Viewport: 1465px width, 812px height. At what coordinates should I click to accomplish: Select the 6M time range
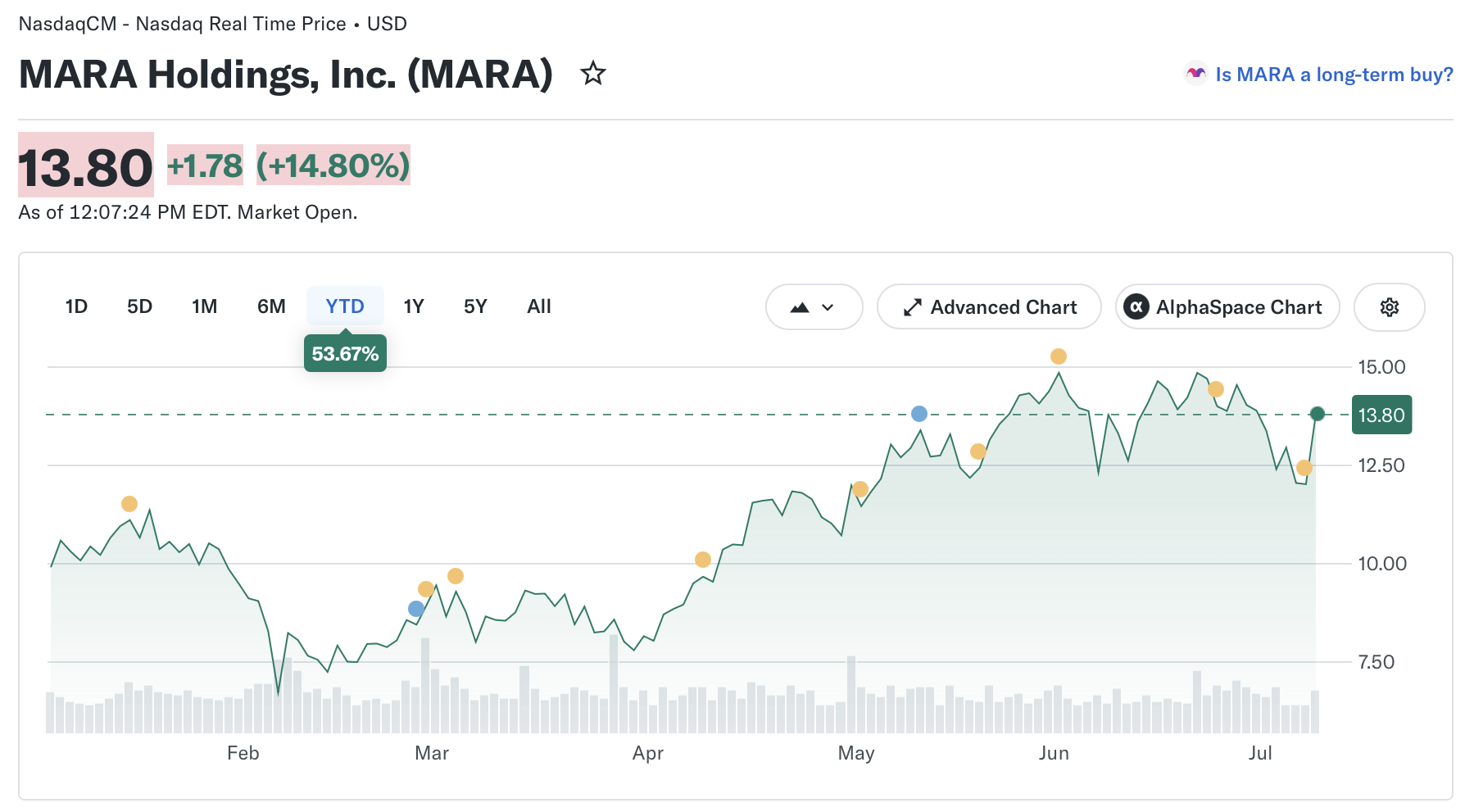click(271, 306)
